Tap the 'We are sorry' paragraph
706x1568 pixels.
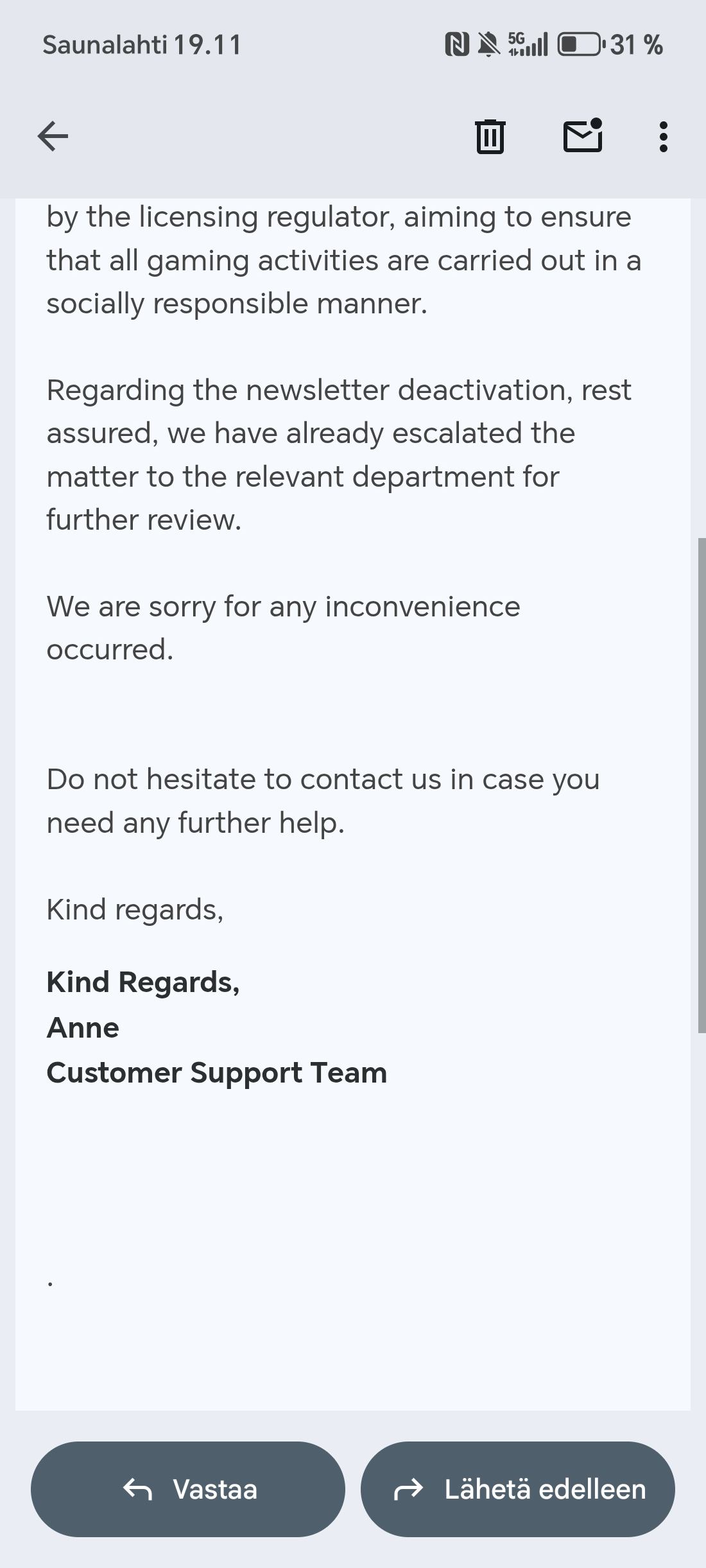(x=283, y=627)
